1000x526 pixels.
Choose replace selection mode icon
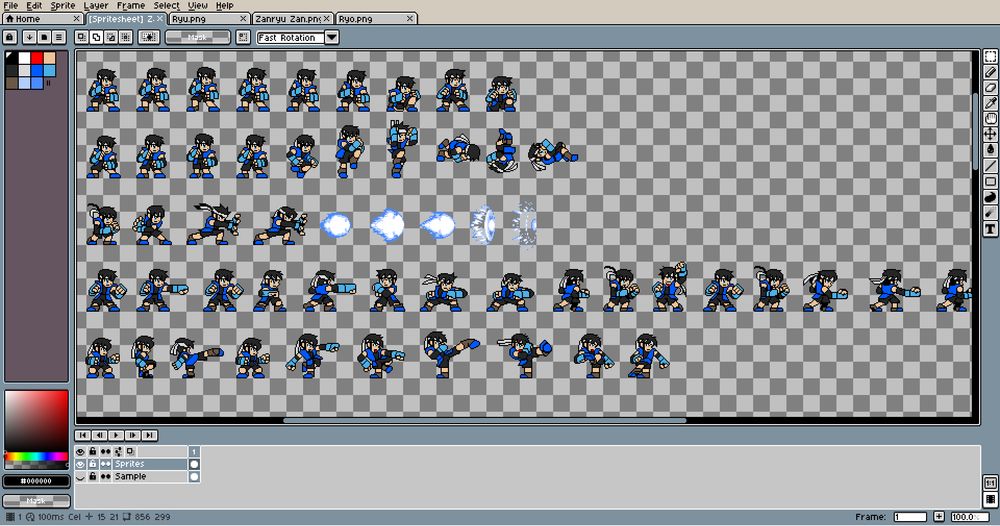(82, 38)
